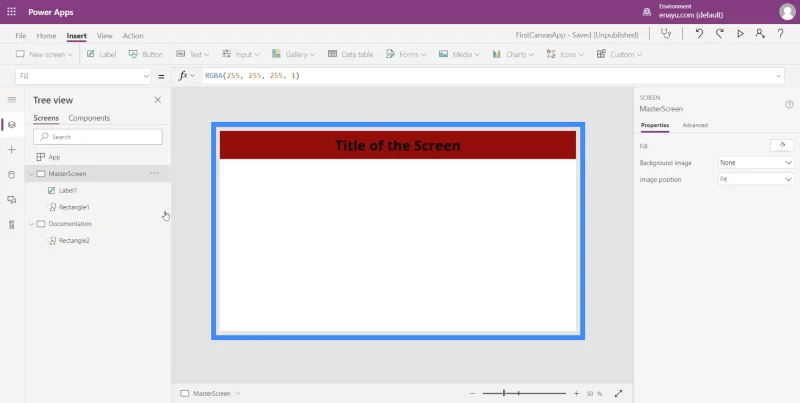The width and height of the screenshot is (800, 403).
Task: Open Image position Fit dropdown
Action: click(x=756, y=179)
